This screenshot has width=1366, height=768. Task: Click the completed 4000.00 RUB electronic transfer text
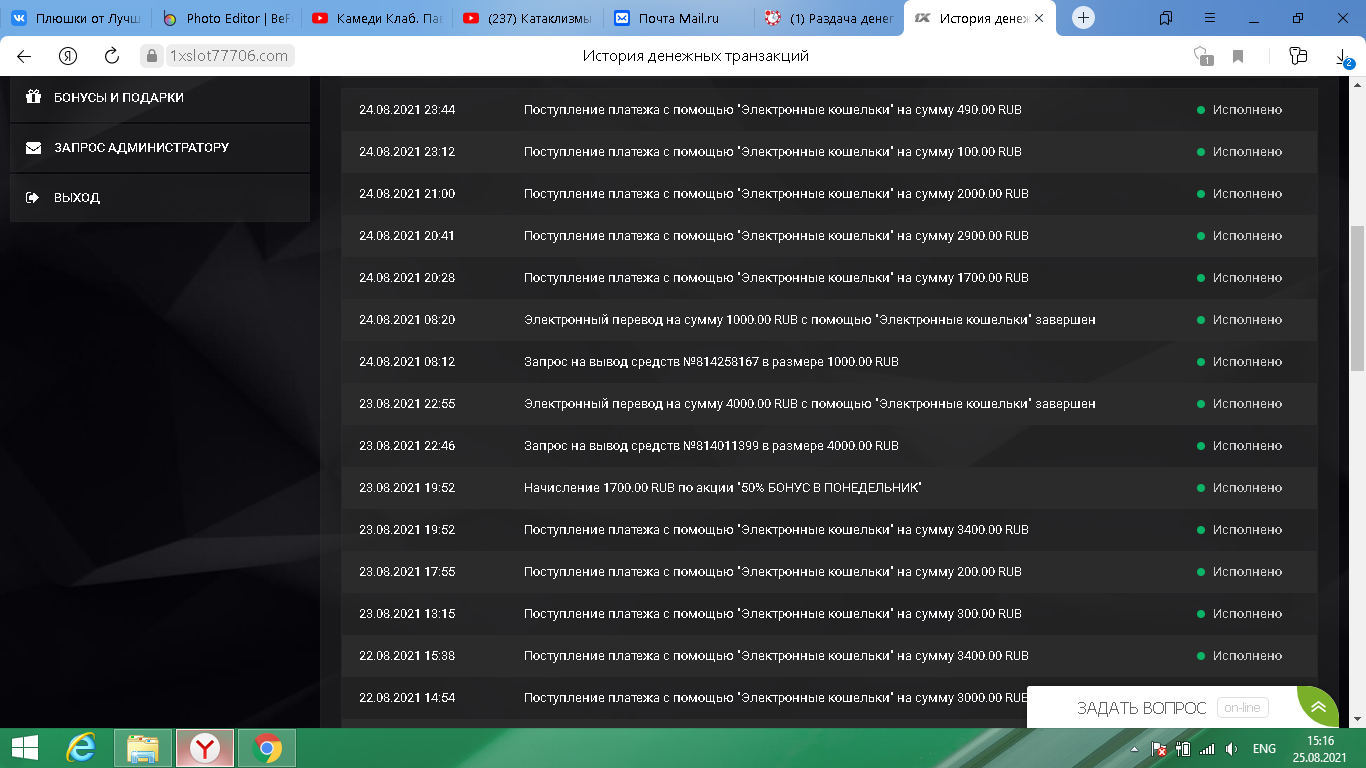pos(810,404)
